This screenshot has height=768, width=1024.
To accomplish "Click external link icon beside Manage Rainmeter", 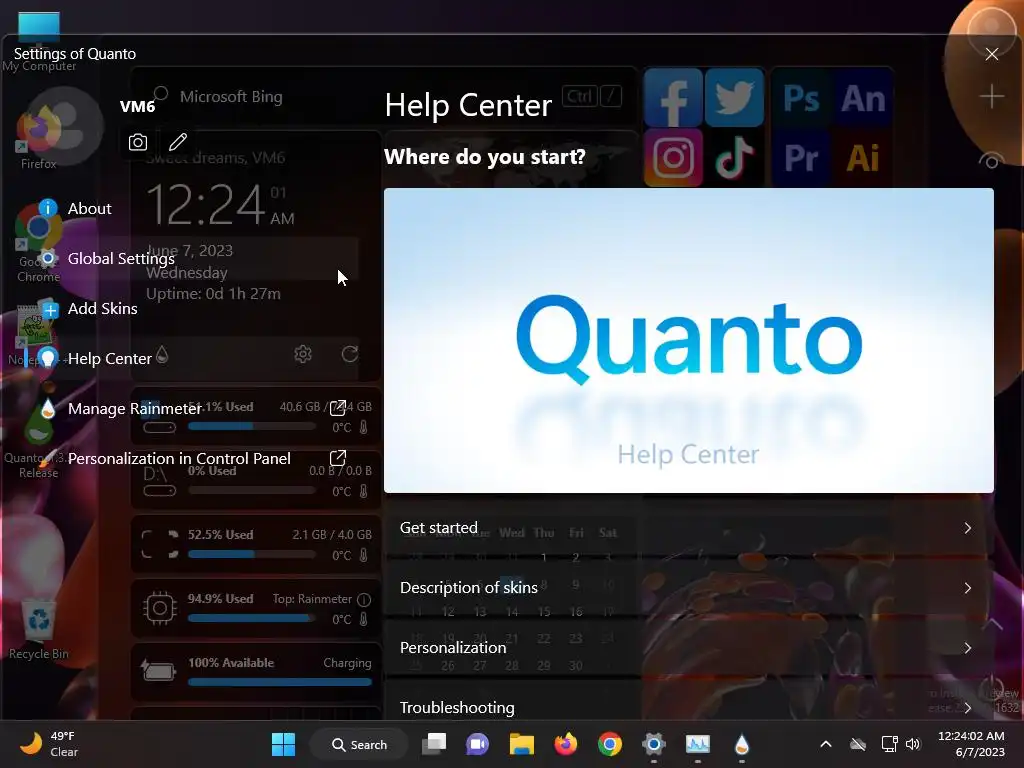I will 338,408.
